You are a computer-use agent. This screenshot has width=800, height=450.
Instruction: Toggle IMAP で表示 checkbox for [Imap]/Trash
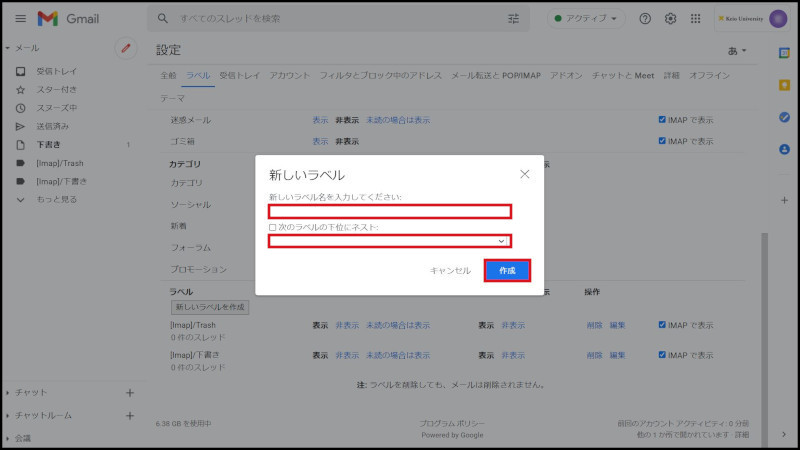pyautogui.click(x=662, y=325)
